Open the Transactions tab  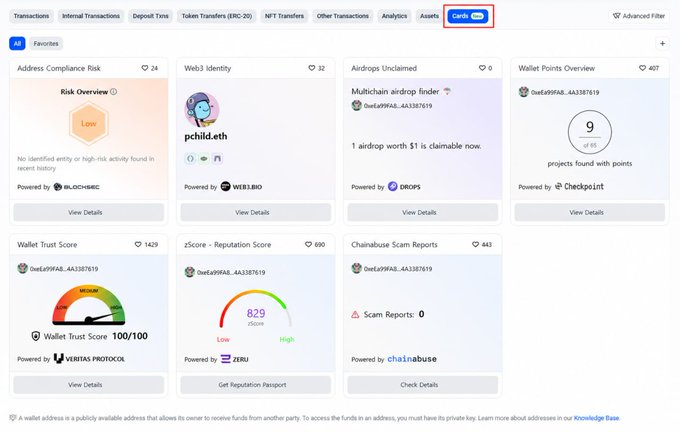[31, 16]
